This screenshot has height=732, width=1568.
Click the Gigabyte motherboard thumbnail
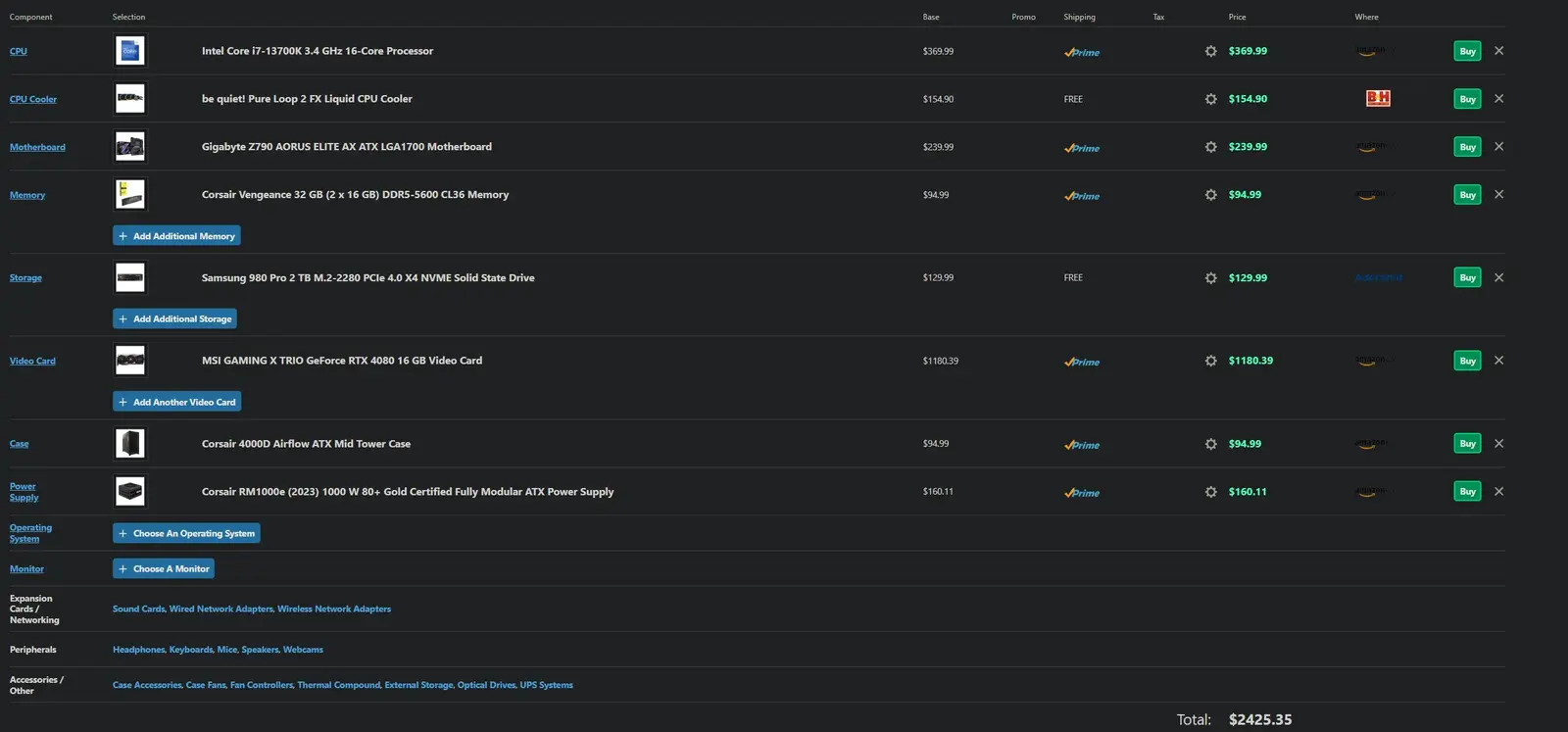pyautogui.click(x=130, y=147)
